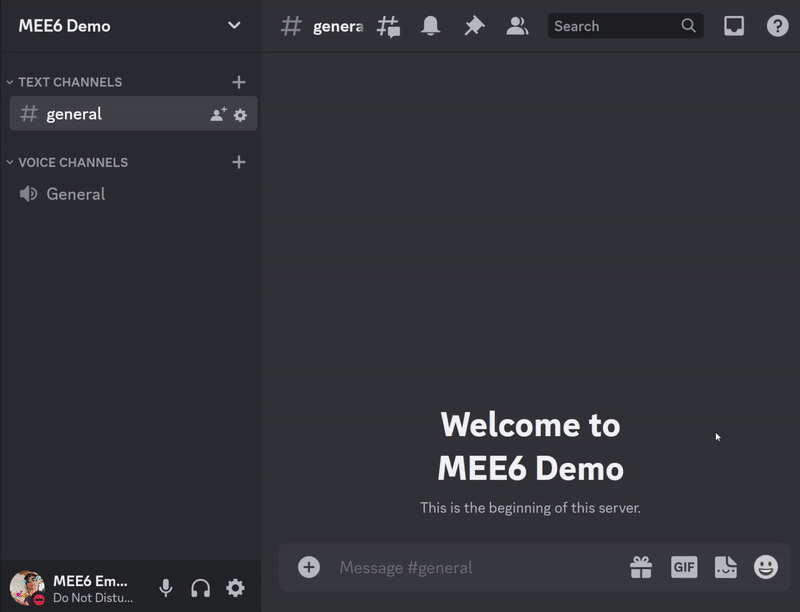Join the General voice channel

[133, 194]
